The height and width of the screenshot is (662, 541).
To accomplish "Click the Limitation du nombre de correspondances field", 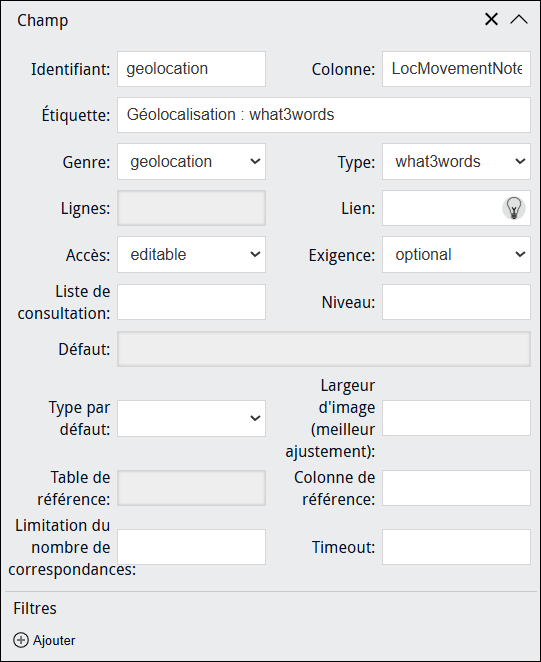I will (191, 547).
